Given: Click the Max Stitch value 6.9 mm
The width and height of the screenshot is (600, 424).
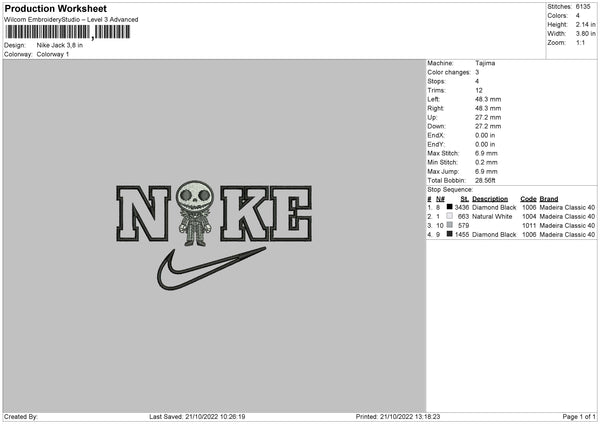Looking at the screenshot, I should [486, 153].
